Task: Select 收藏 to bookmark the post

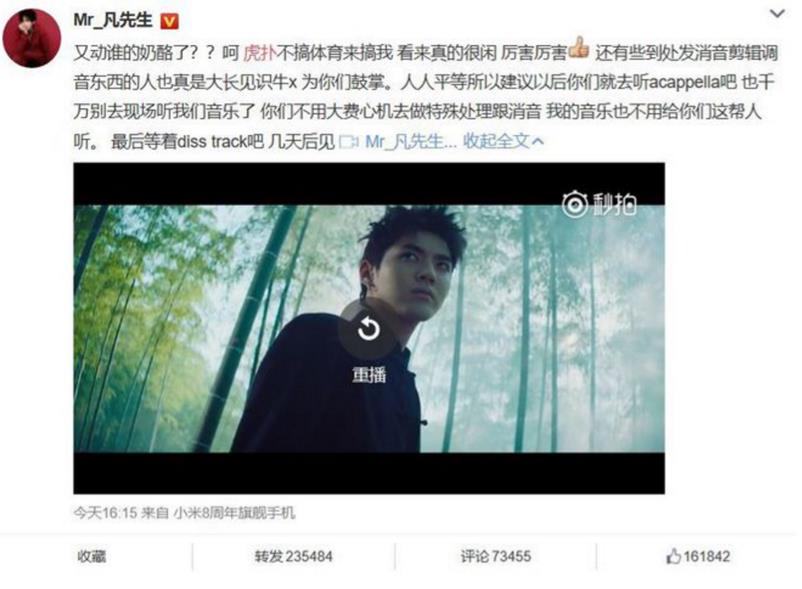Action: tap(92, 556)
